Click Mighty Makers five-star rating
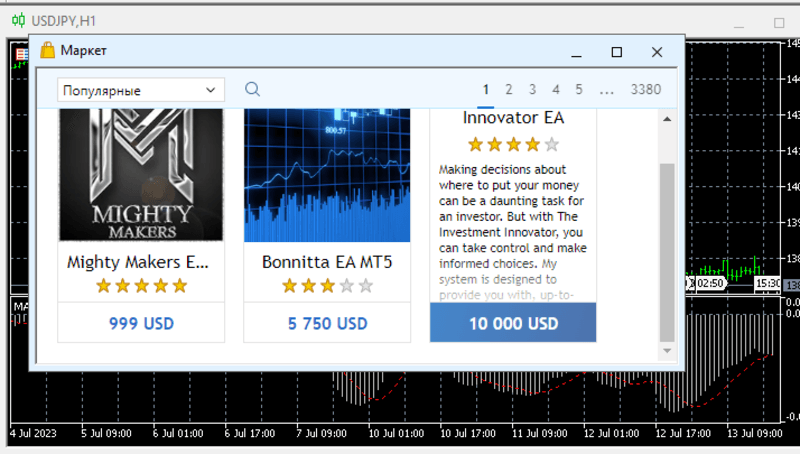800x454 pixels. [x=141, y=286]
